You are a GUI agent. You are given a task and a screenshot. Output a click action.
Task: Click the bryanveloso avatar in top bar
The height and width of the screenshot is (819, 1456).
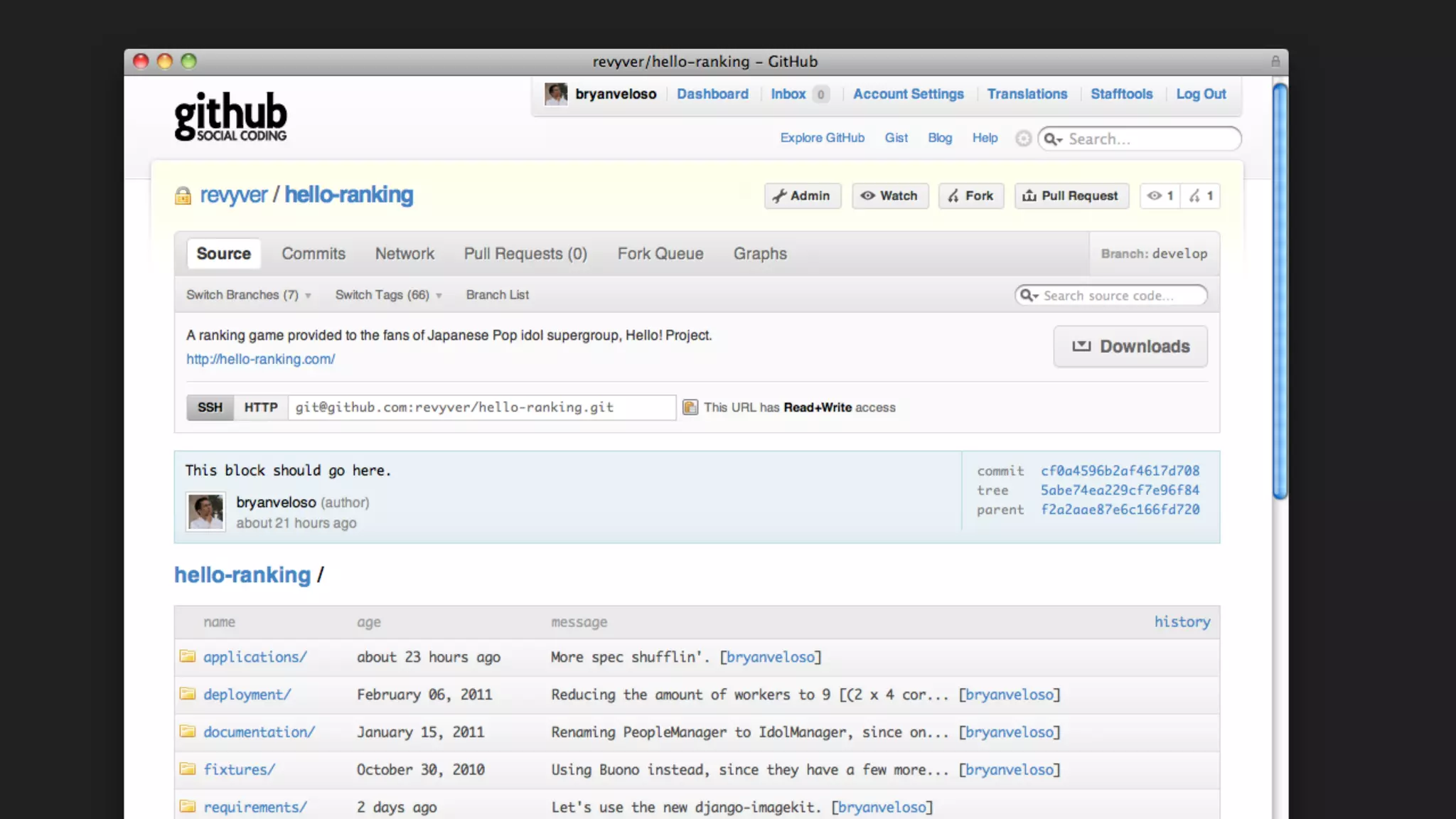click(x=555, y=94)
